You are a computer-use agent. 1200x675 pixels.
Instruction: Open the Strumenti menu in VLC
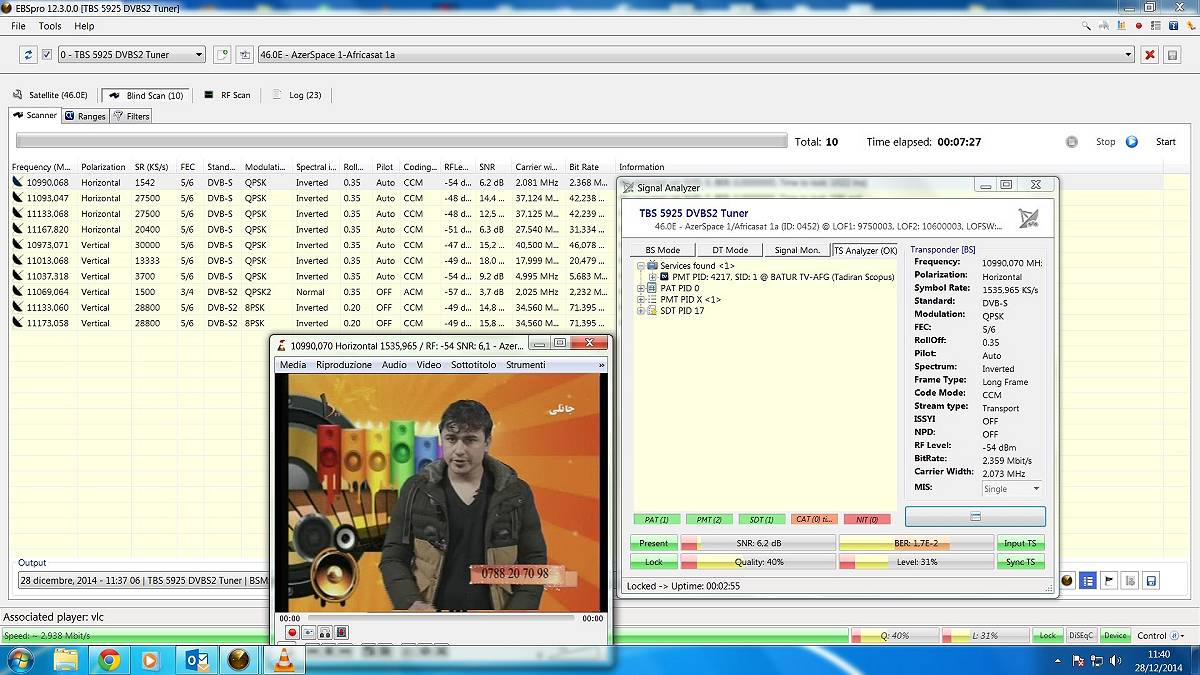[x=526, y=365]
